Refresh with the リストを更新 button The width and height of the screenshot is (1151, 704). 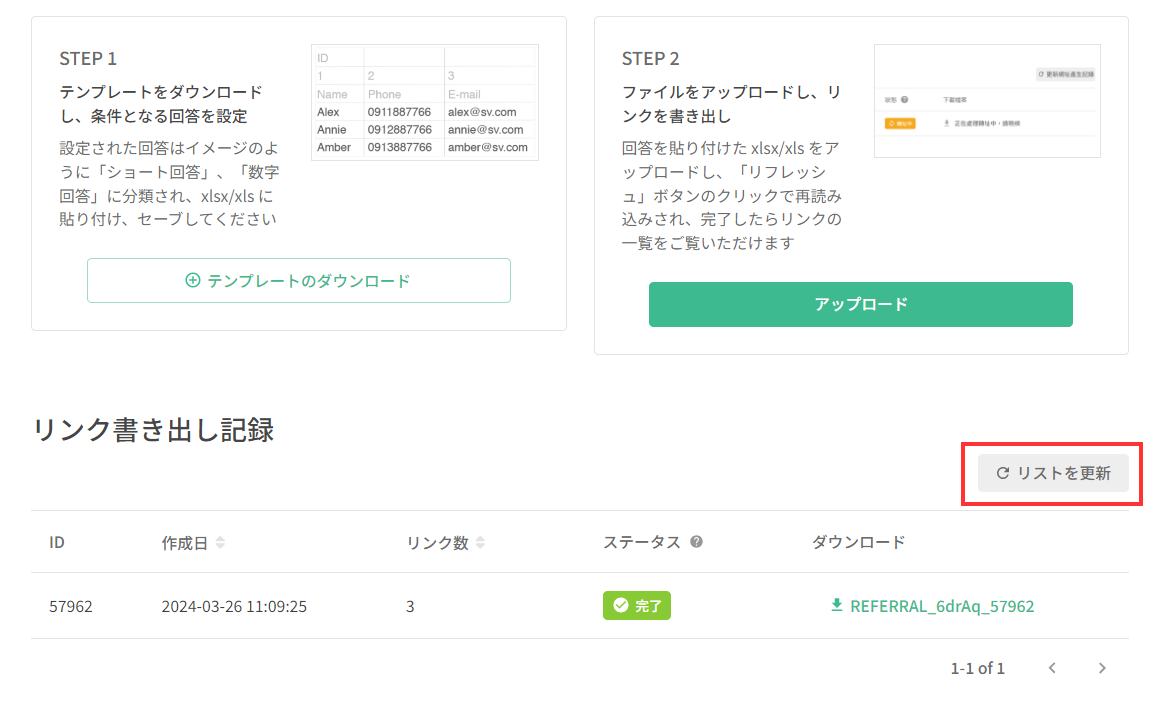pyautogui.click(x=1053, y=473)
